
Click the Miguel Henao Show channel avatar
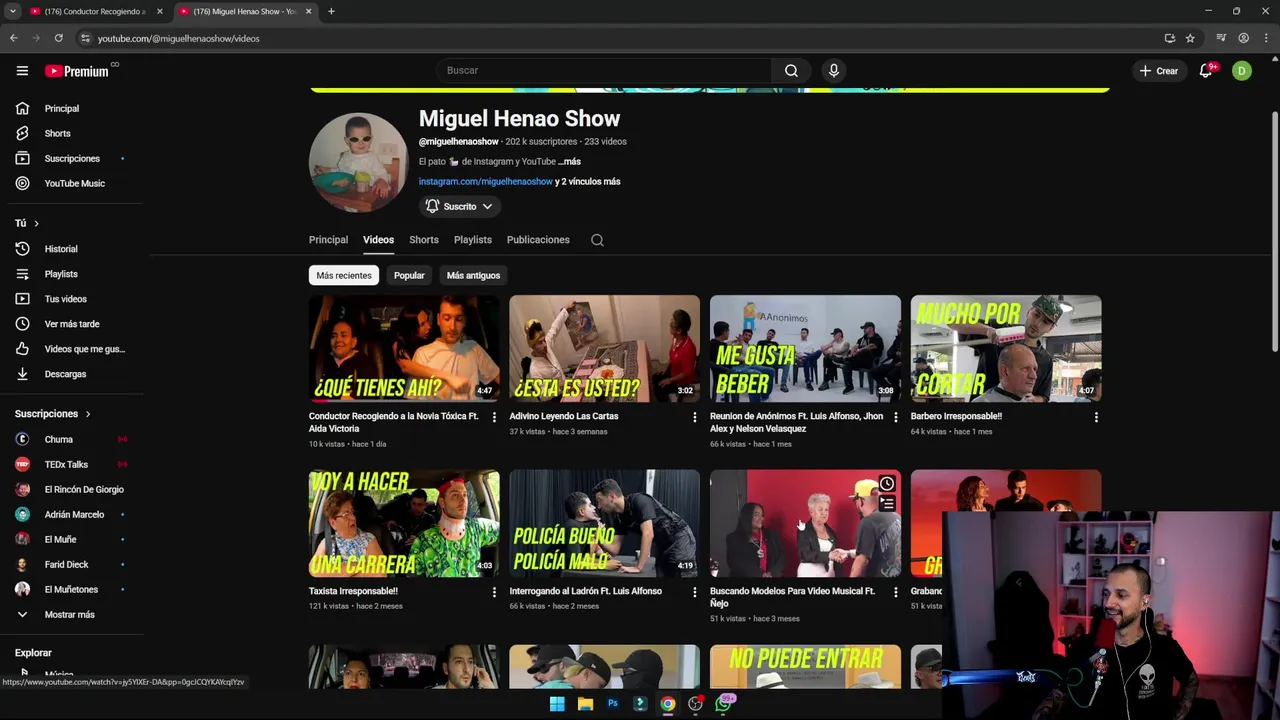[x=358, y=162]
